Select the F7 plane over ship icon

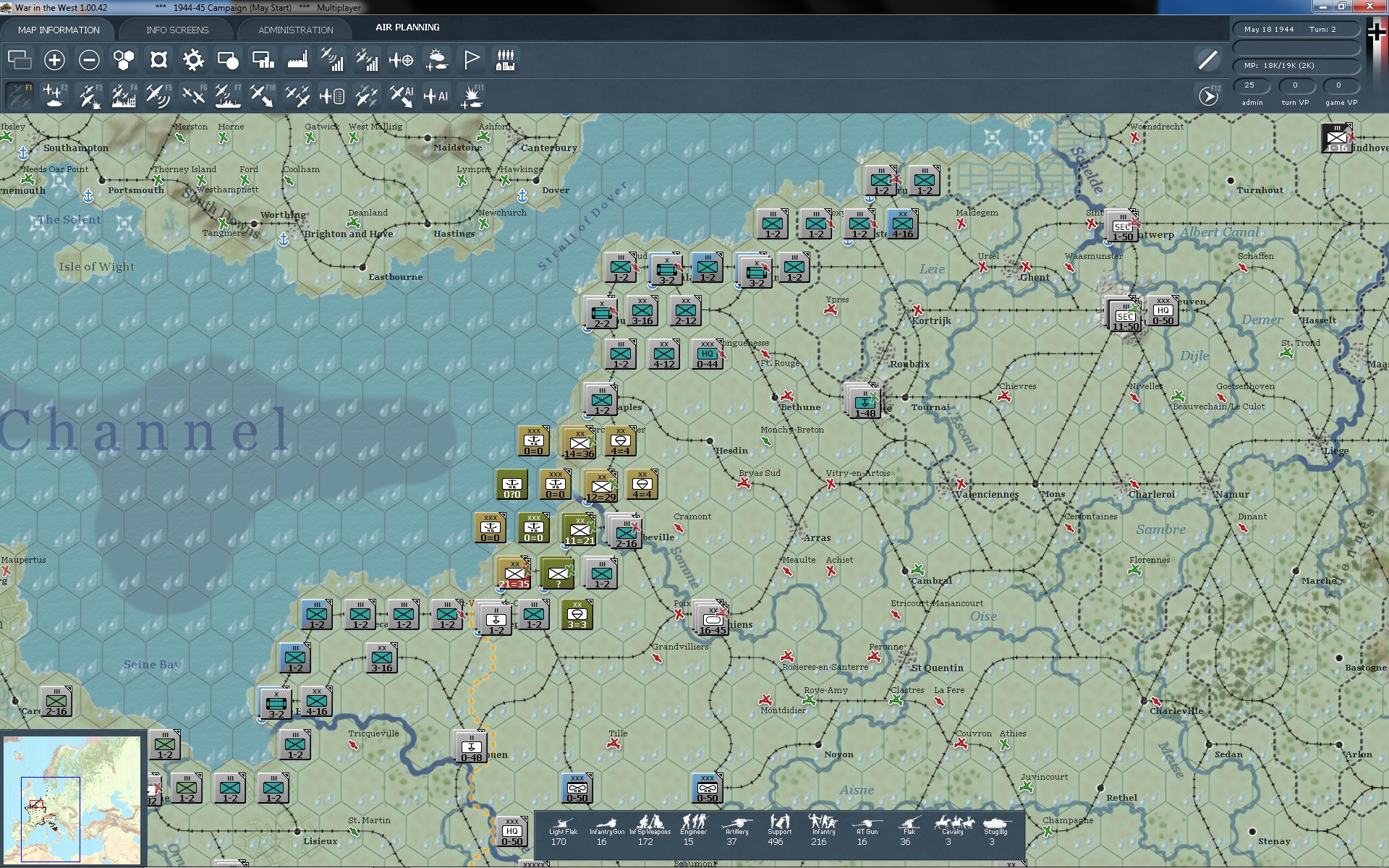(x=228, y=95)
